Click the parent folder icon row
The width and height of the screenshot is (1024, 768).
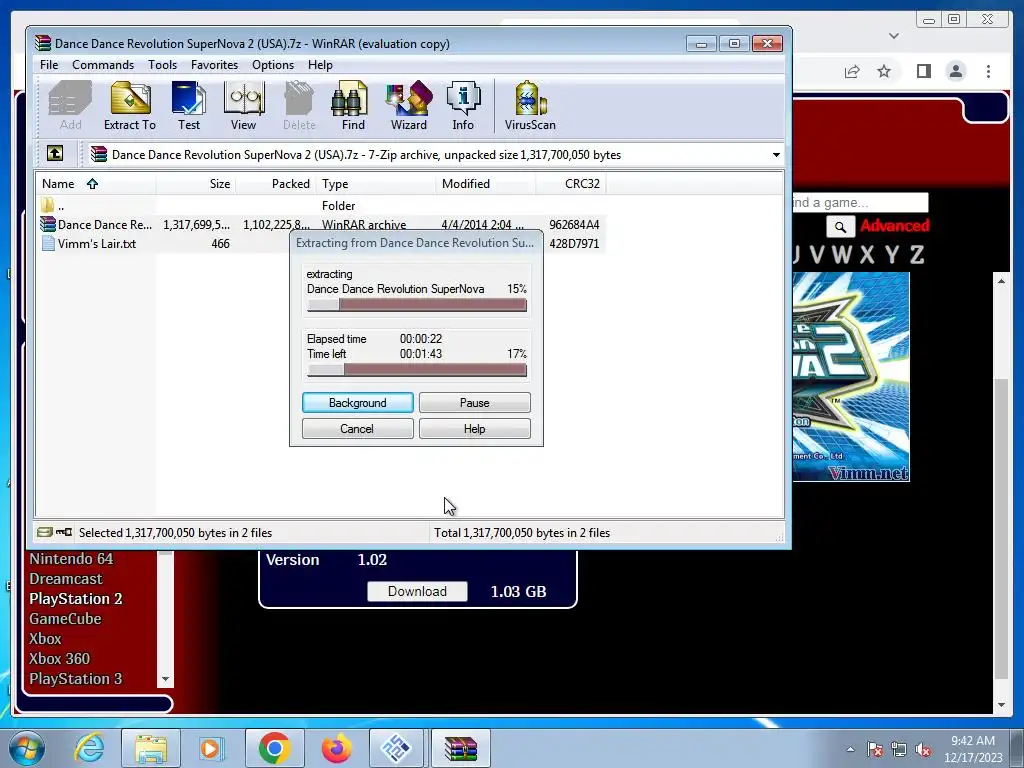coord(48,205)
